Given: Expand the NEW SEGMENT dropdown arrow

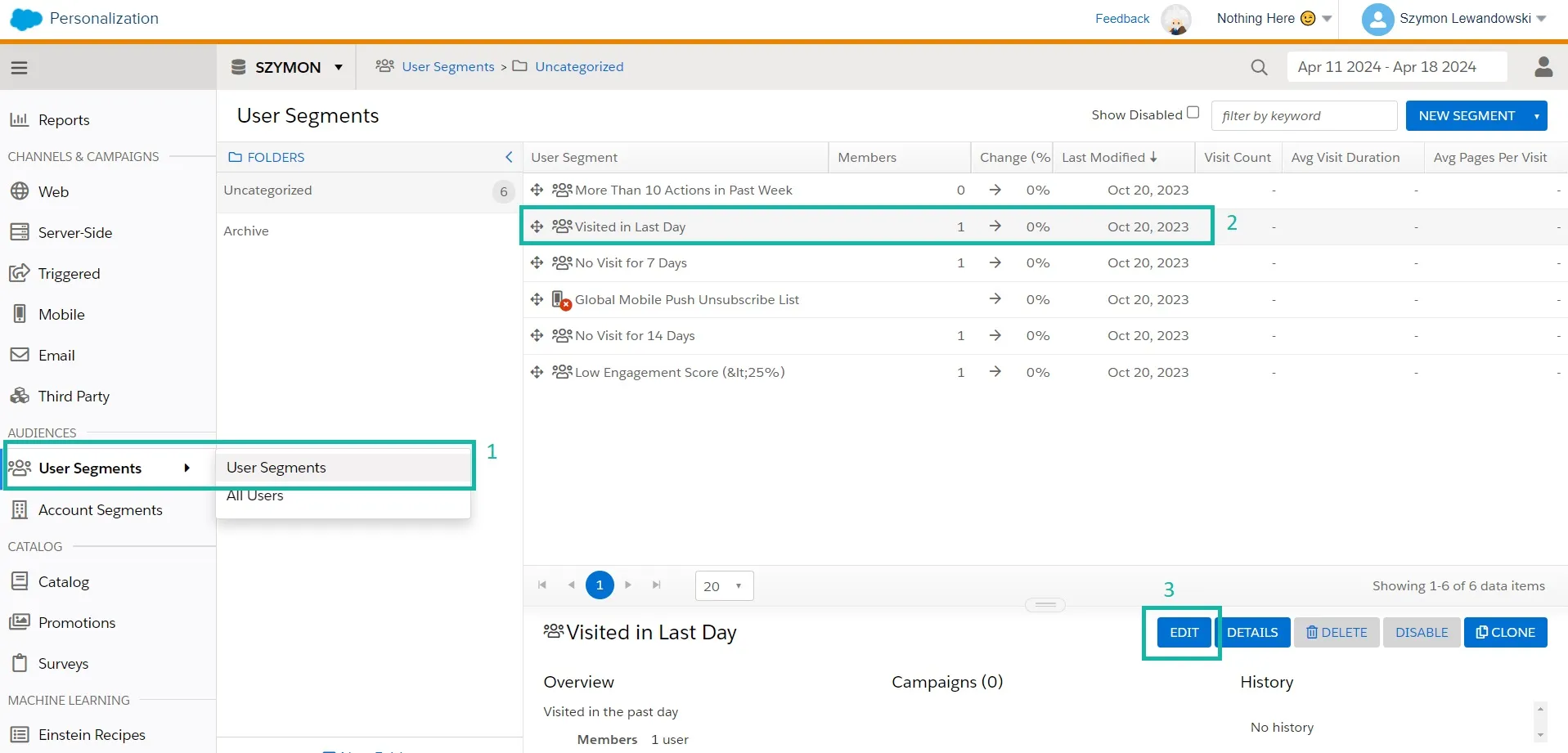Looking at the screenshot, I should click(1535, 115).
